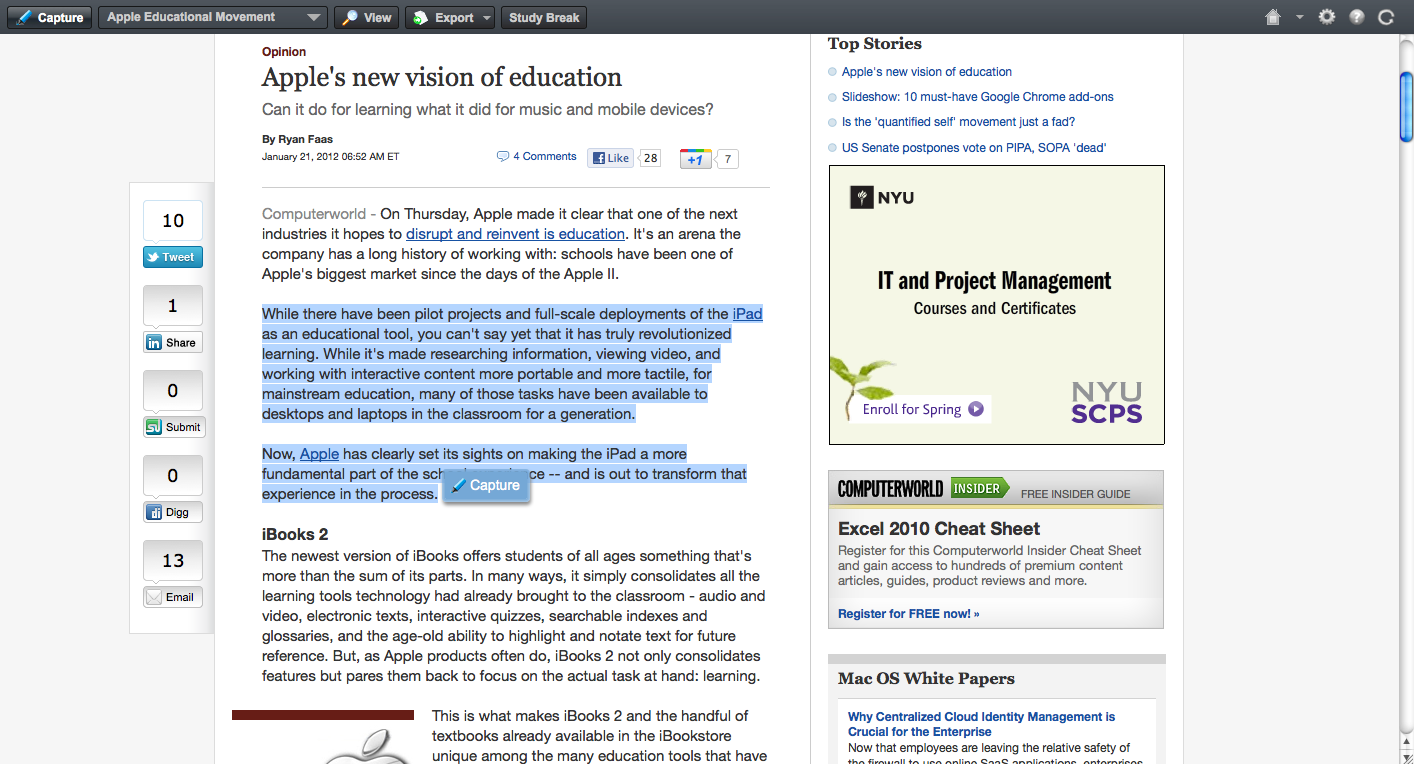The width and height of the screenshot is (1414, 764).
Task: Digg this article from the share sidebar
Action: (x=173, y=512)
